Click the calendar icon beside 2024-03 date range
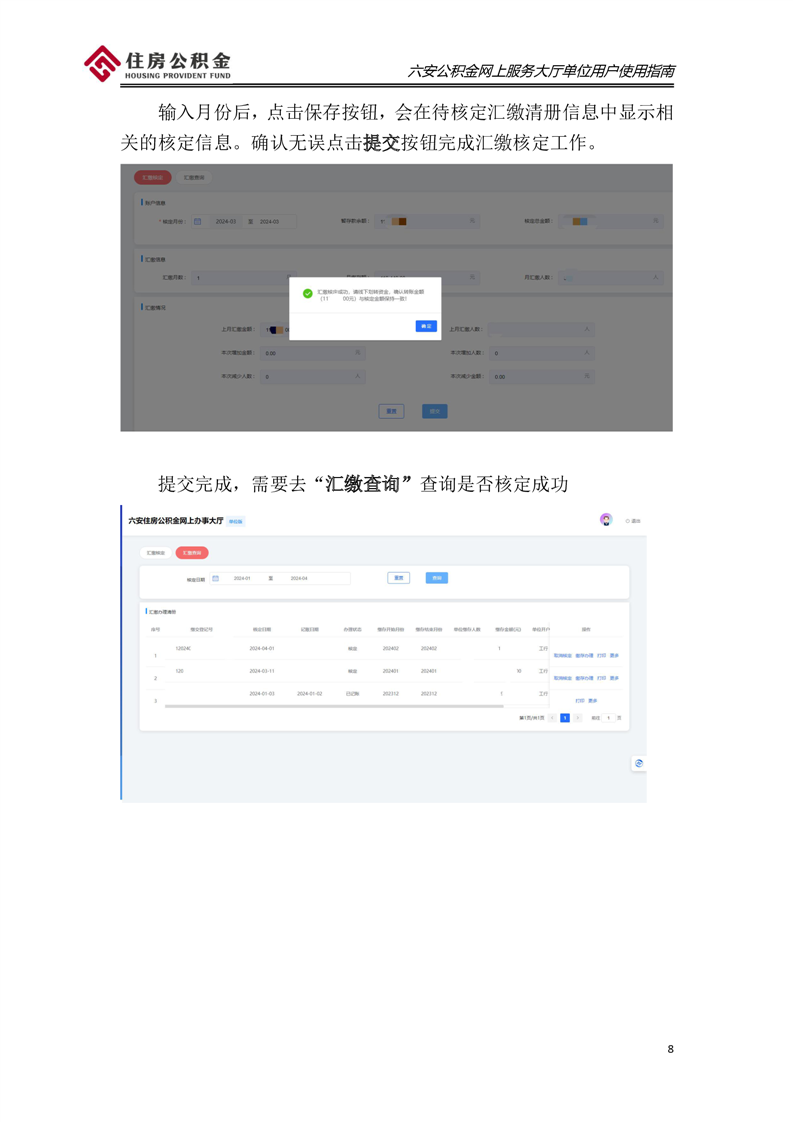Viewport: 793px width, 1122px height. point(198,222)
